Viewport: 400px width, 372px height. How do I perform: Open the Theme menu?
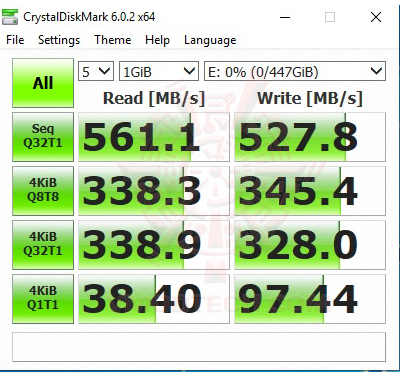(113, 40)
